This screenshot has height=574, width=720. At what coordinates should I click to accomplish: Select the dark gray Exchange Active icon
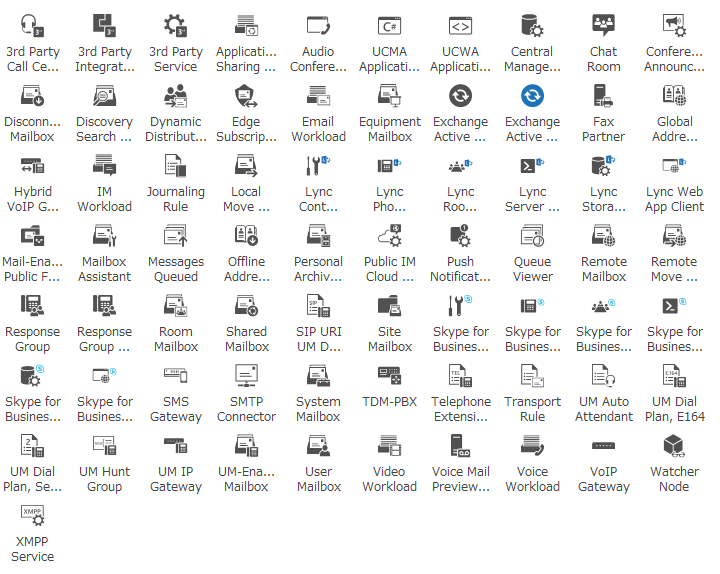[x=461, y=96]
